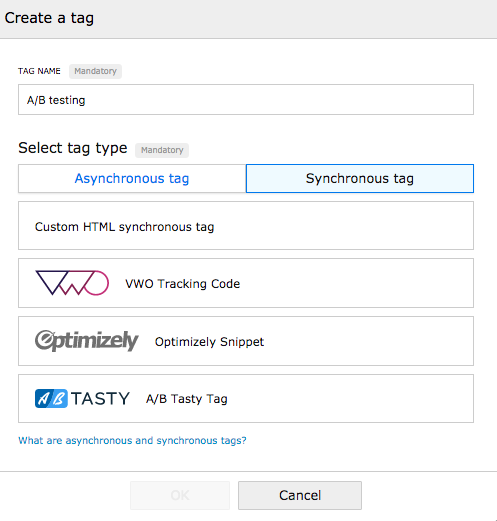Select the Synchronous tag tab
This screenshot has height=521, width=497.
[360, 178]
